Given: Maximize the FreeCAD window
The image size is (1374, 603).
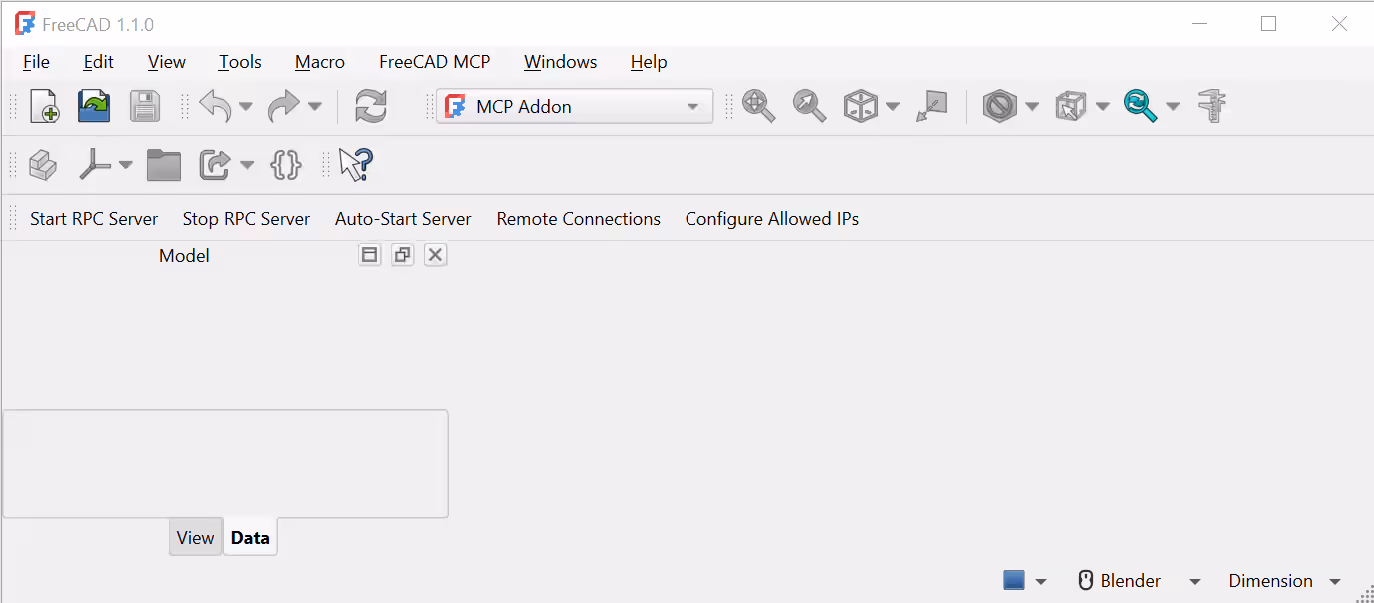Looking at the screenshot, I should [1268, 24].
